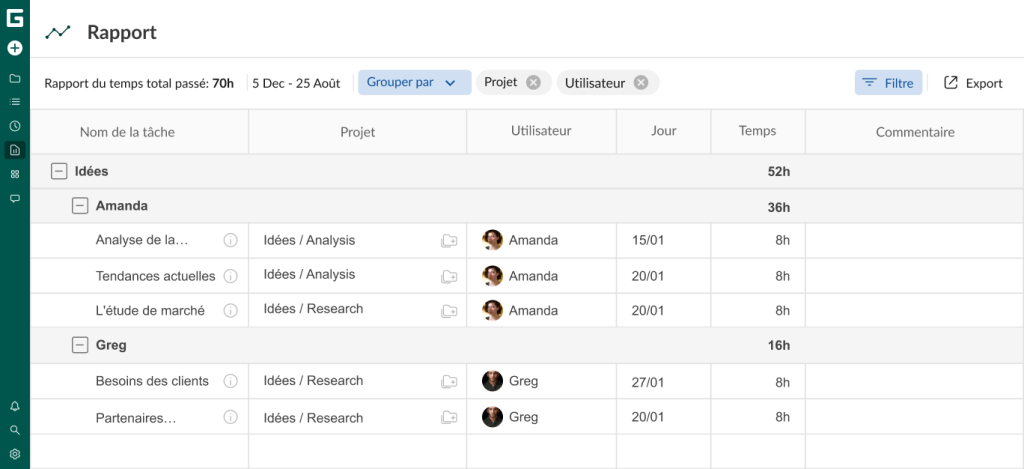The image size is (1024, 469).
Task: Click the 36h total for Amanda
Action: point(778,208)
